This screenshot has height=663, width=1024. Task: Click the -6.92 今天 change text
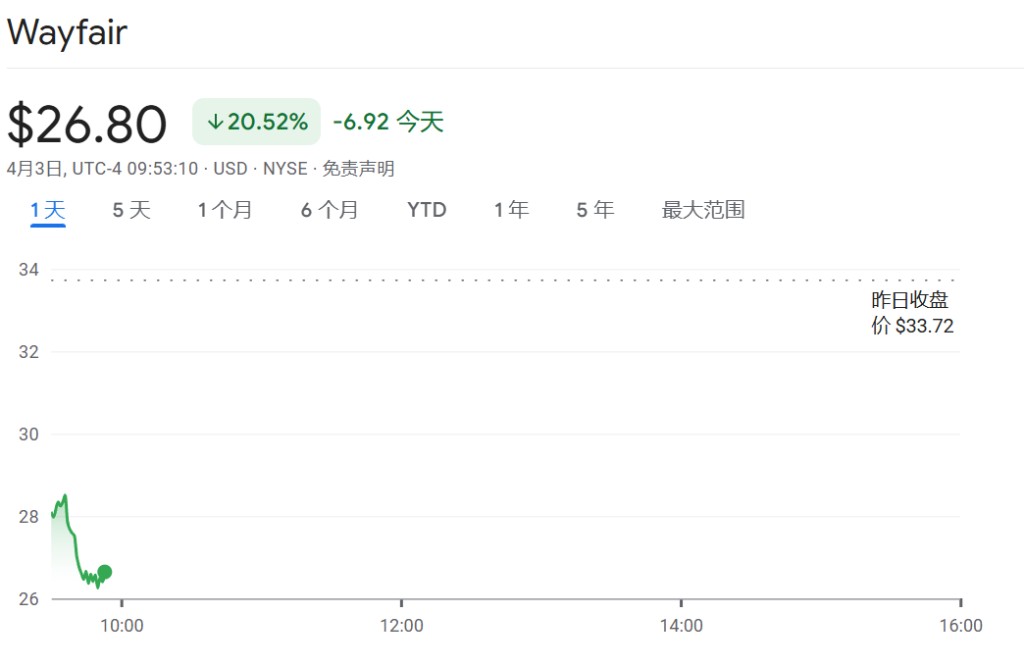pyautogui.click(x=388, y=122)
